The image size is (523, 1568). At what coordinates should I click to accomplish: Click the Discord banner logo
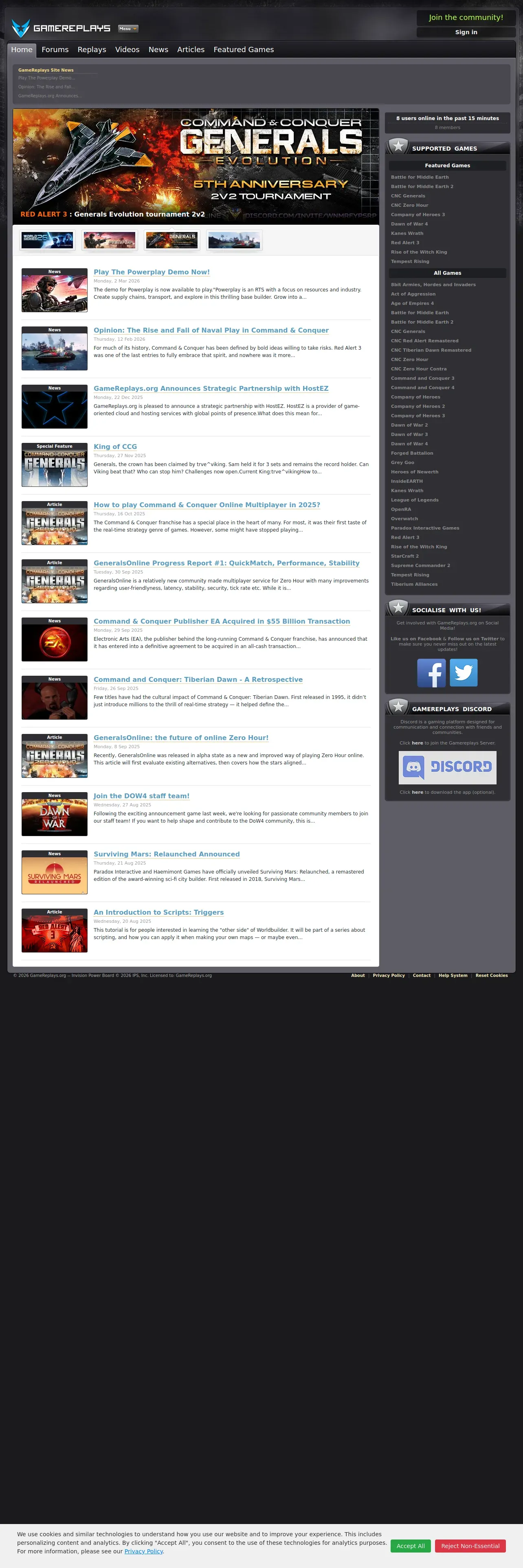tap(448, 767)
